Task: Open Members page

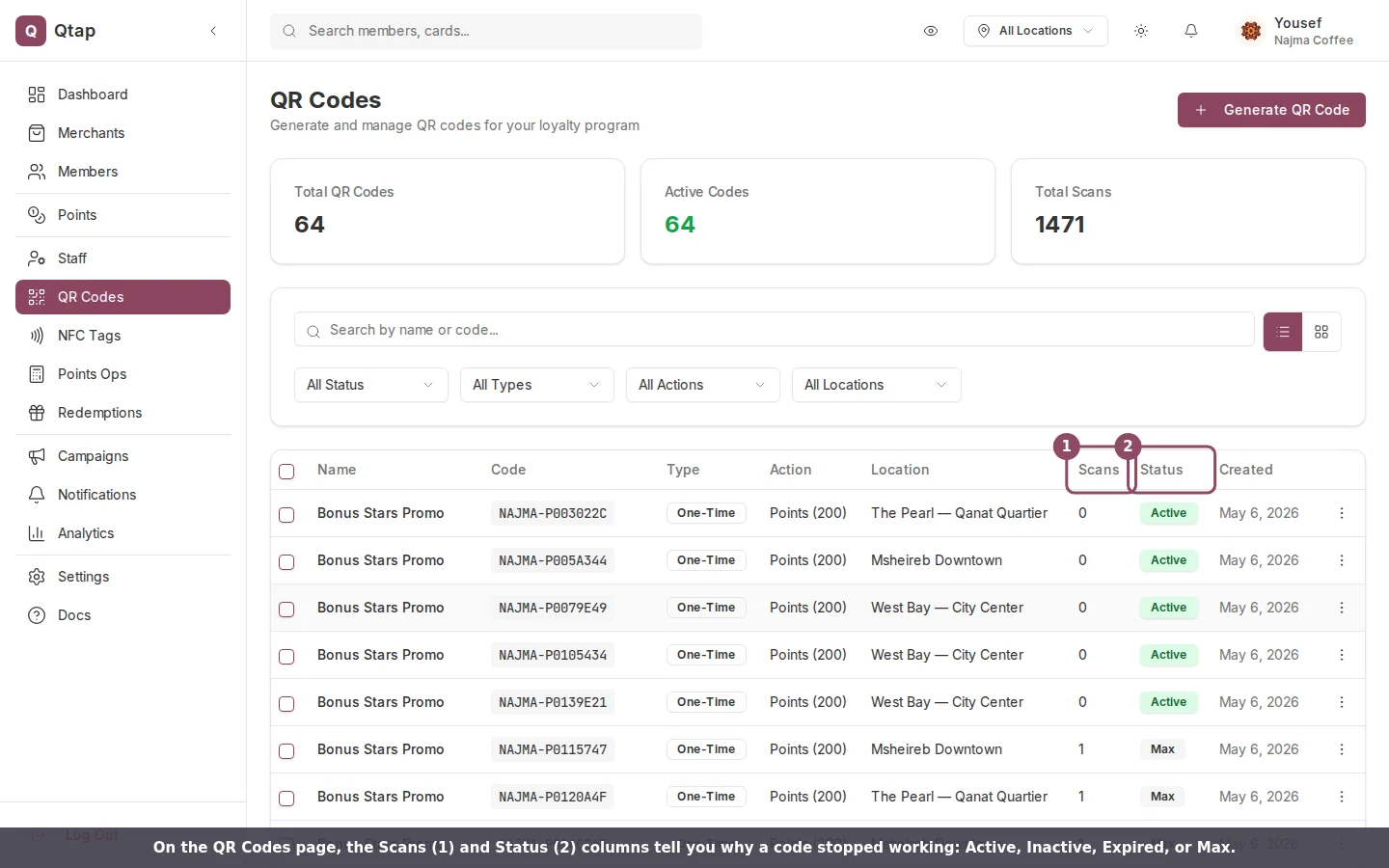Action: 123,172
